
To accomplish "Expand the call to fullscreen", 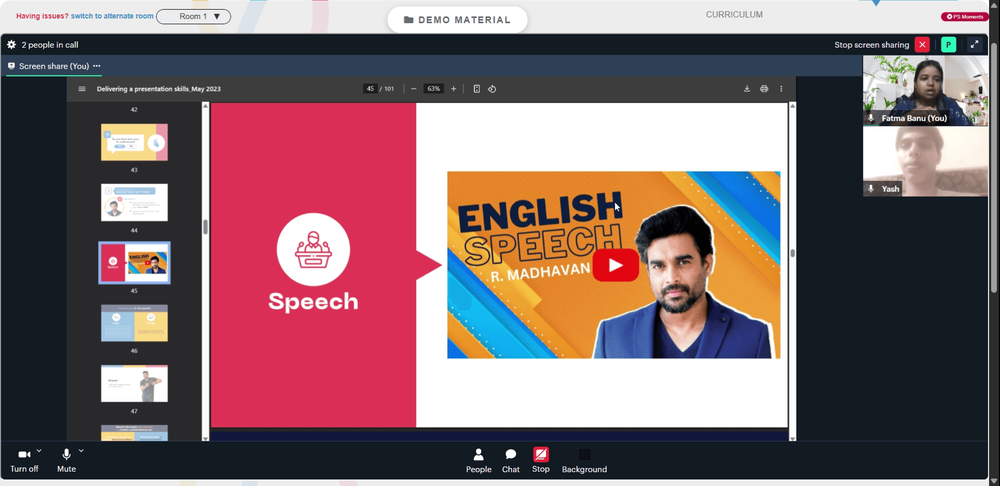I will (x=974, y=45).
